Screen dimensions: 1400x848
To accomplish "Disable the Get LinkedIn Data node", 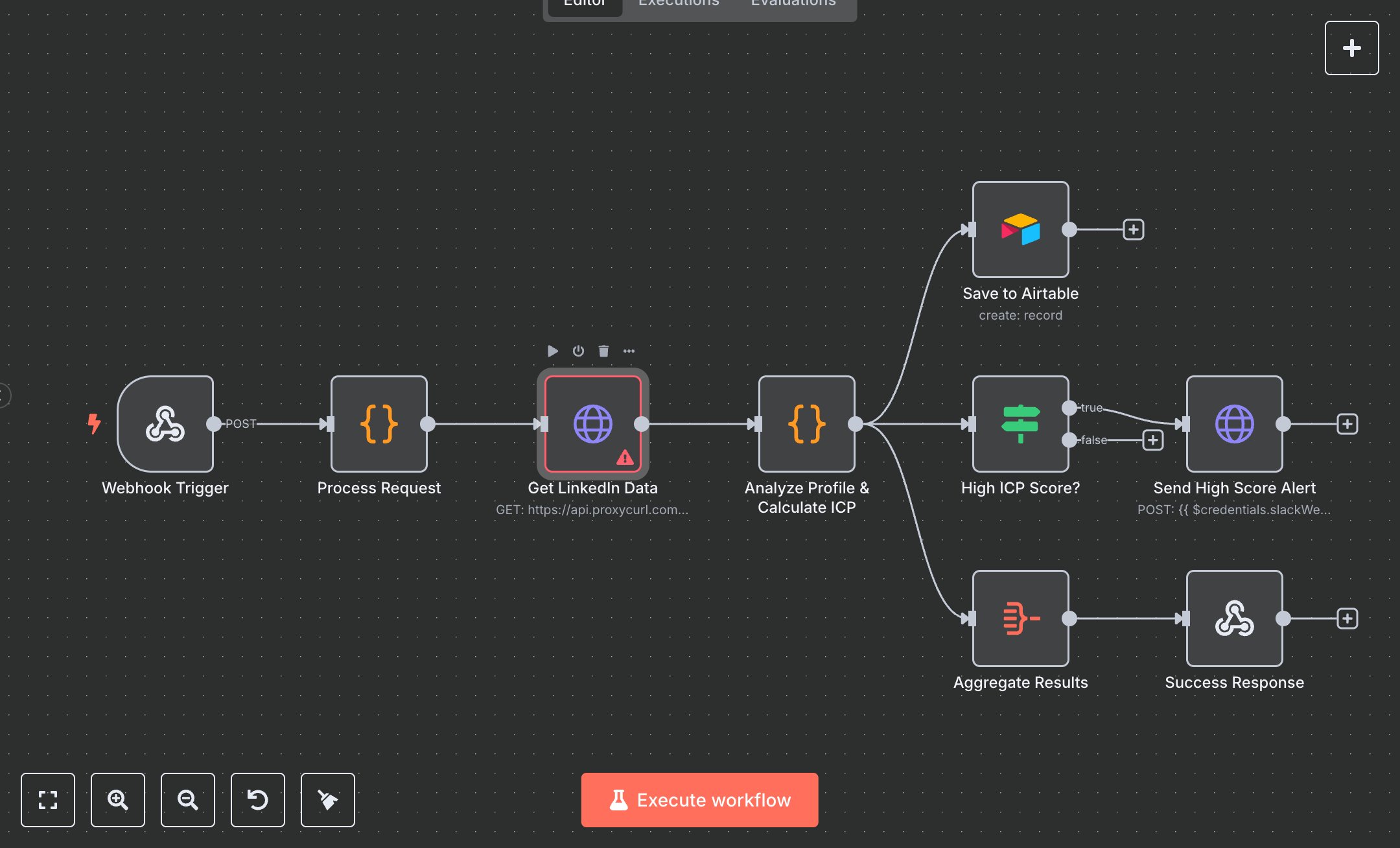I will [578, 351].
